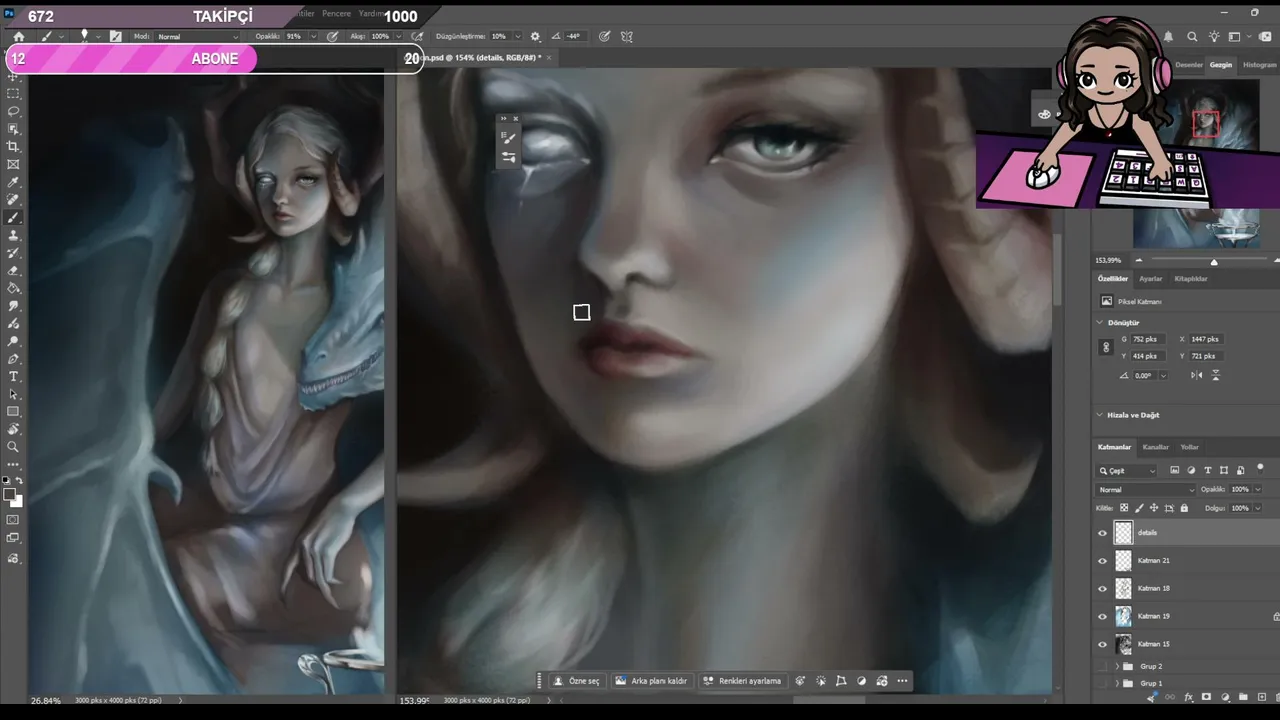Open contextual task bar more options
Viewport: 1280px width, 720px height.
[902, 681]
